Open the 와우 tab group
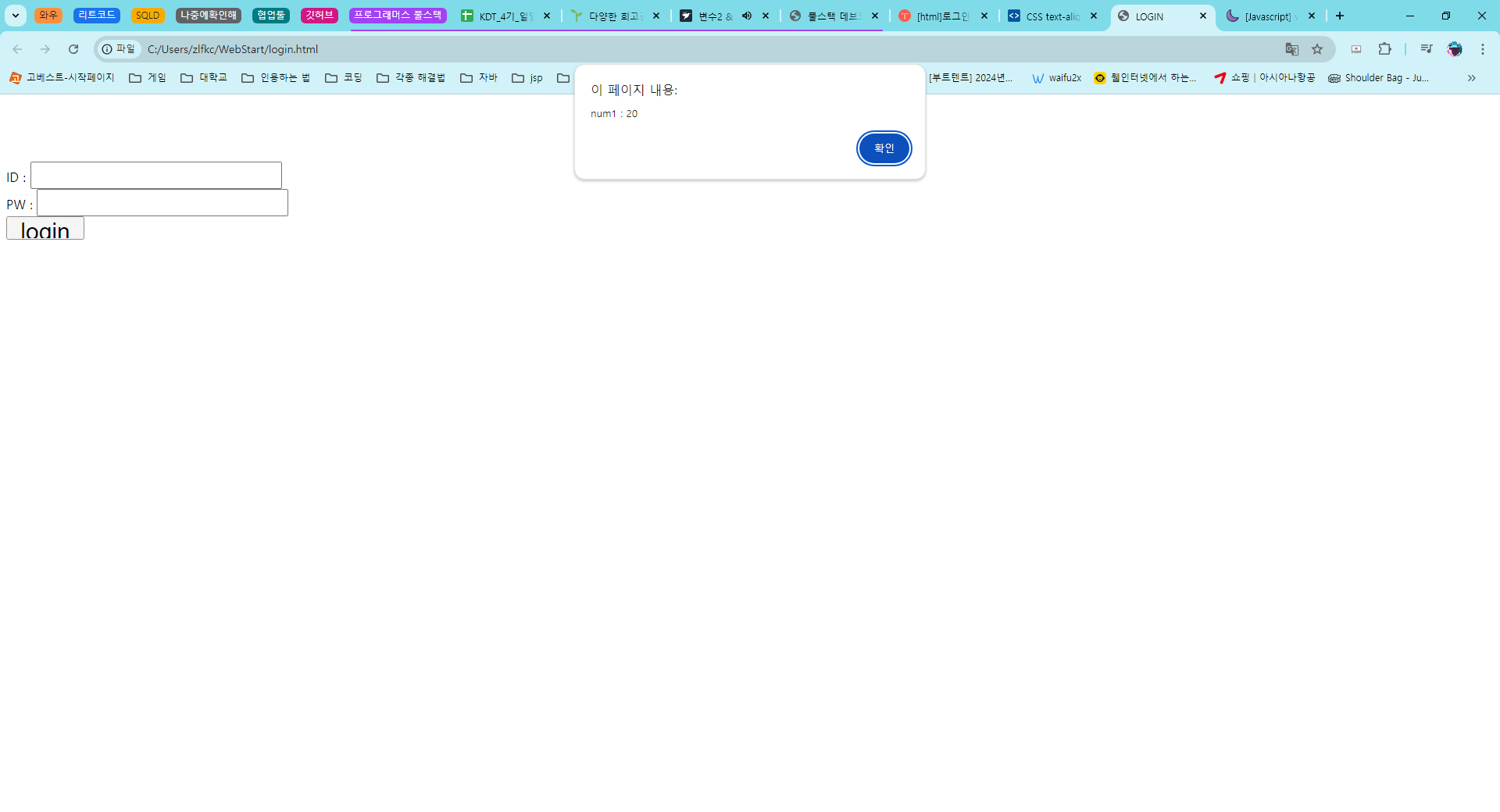Viewport: 1500px width, 812px height. pos(48,16)
